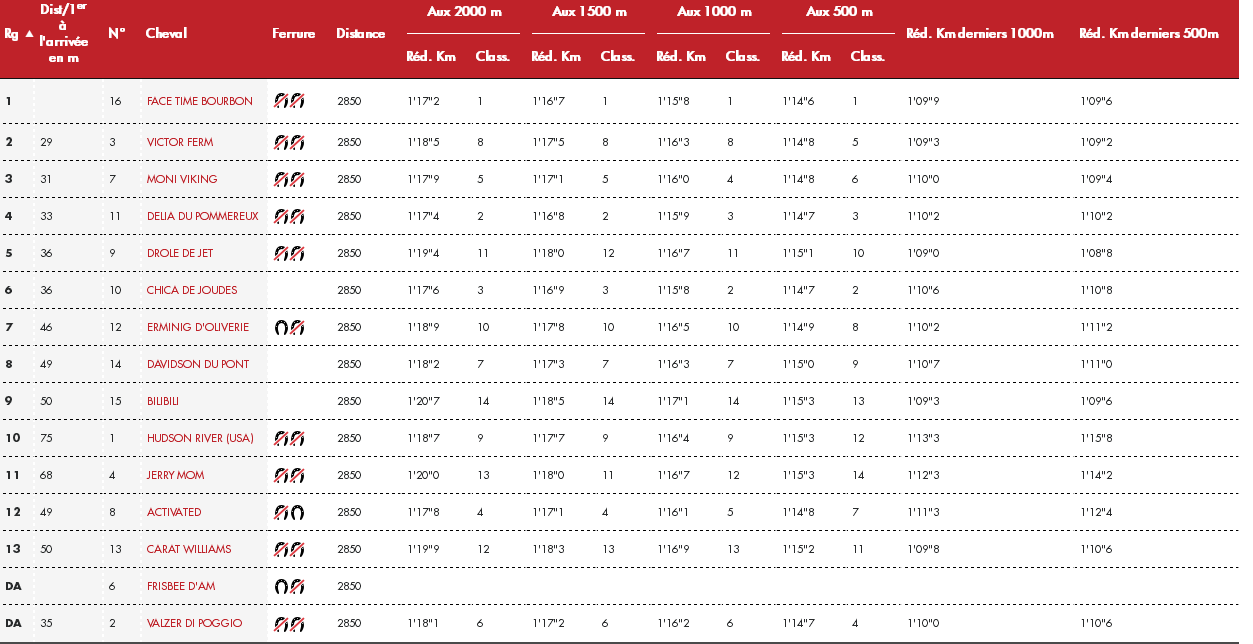Screen dimensions: 1253x644
Task: Sort by the N° column header
Action: tap(117, 33)
